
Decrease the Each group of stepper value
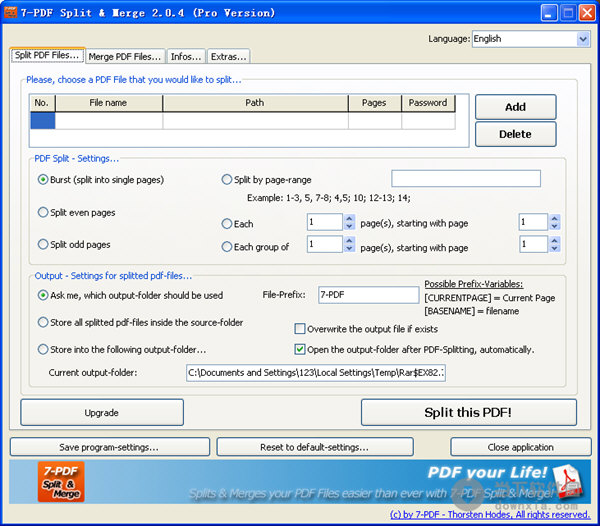349,250
